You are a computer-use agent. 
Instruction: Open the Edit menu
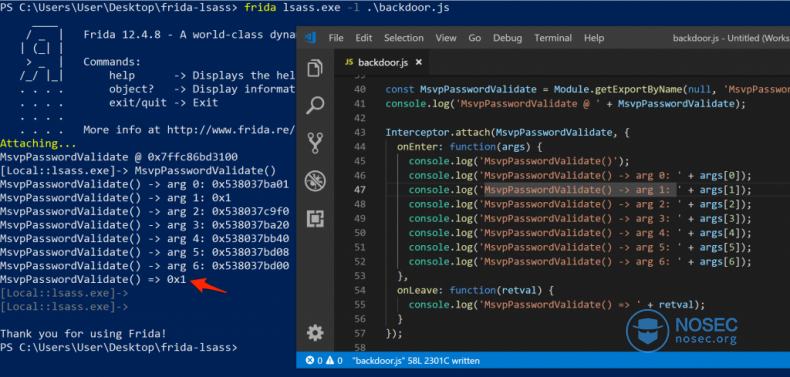[363, 38]
